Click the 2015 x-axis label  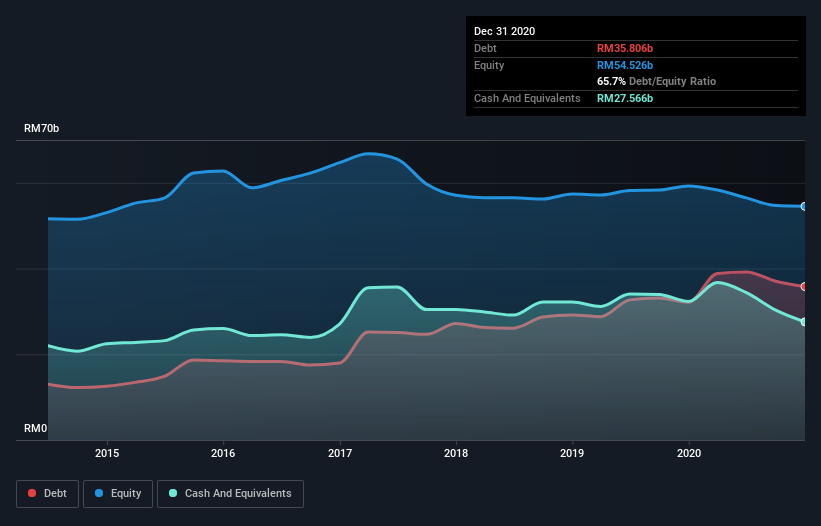pos(107,453)
